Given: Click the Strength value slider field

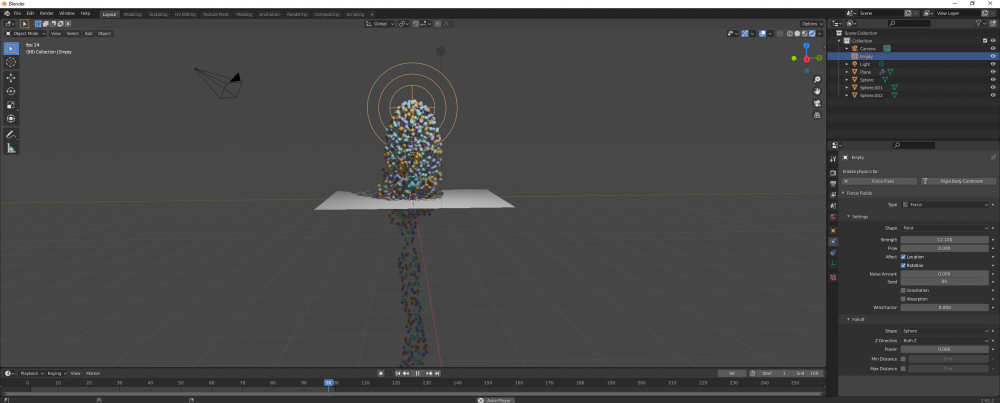Looking at the screenshot, I should [x=944, y=240].
